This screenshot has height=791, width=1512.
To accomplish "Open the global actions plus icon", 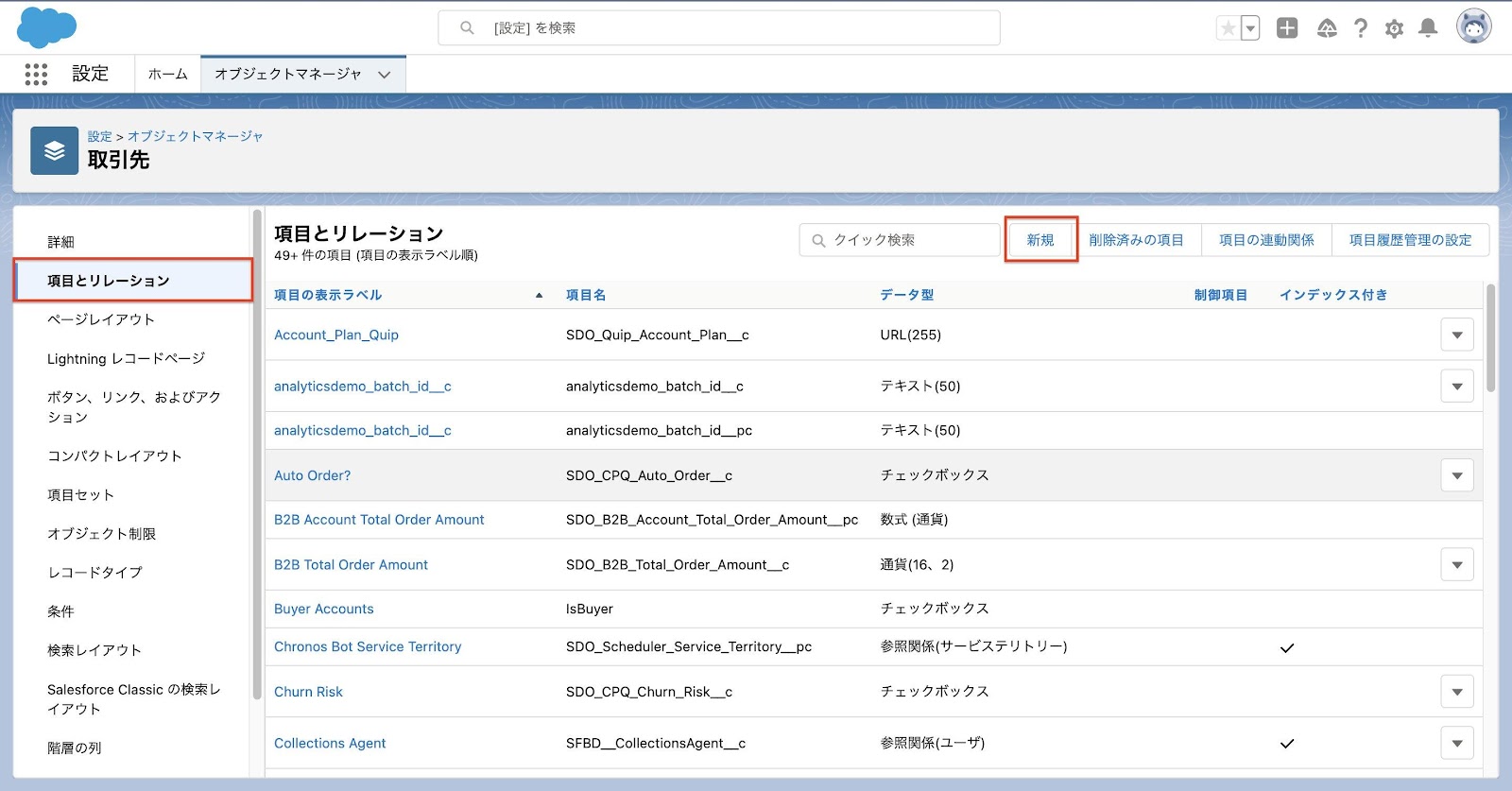I will [1287, 28].
